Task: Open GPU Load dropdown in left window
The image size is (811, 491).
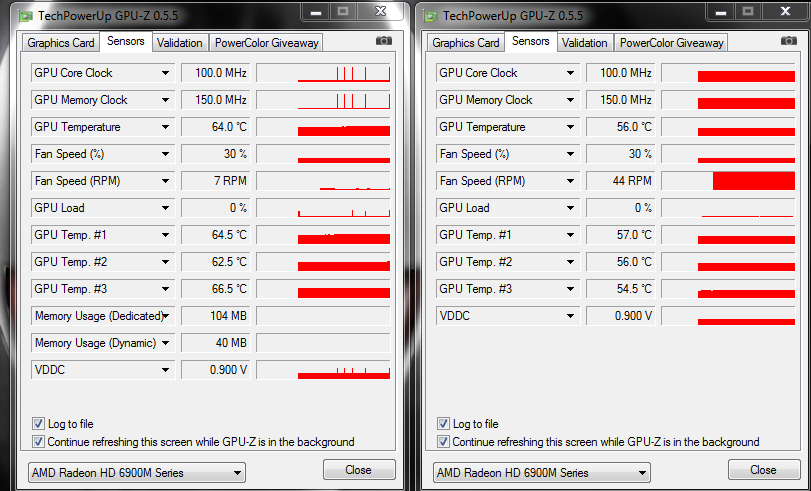Action: (166, 208)
